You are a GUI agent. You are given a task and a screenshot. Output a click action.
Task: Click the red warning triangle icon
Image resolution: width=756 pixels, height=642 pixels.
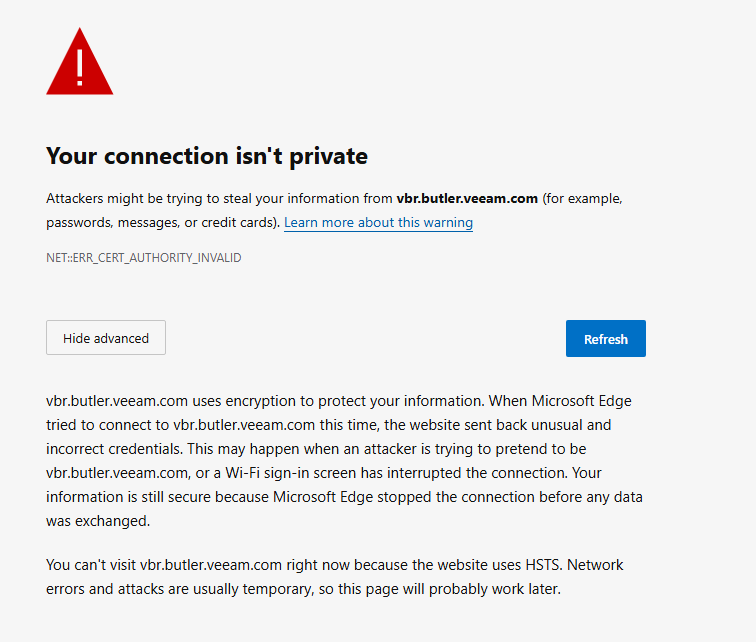click(x=80, y=65)
